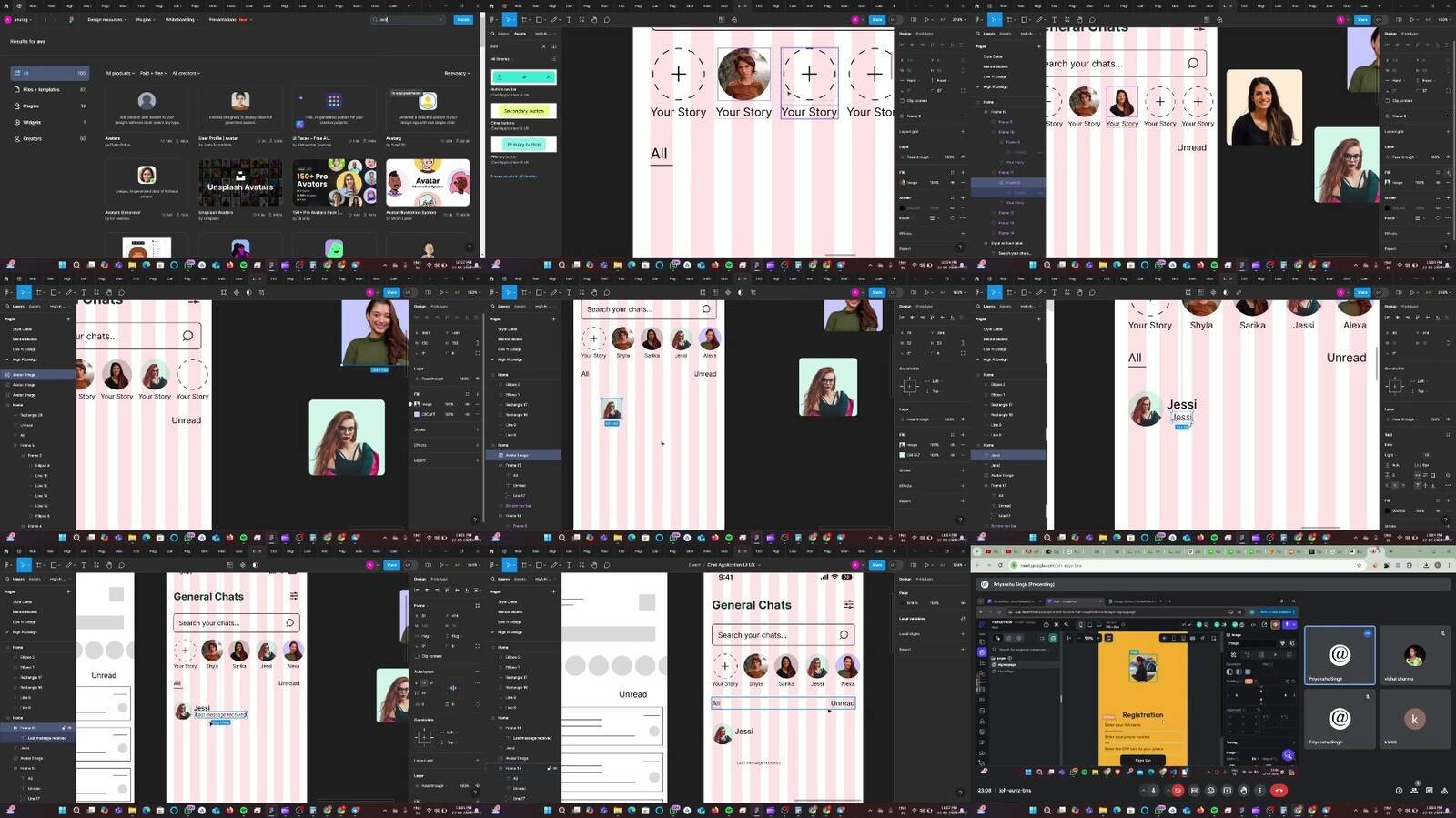
Task: Open Resources tool in the Assets panel screen
Action: click(581, 20)
